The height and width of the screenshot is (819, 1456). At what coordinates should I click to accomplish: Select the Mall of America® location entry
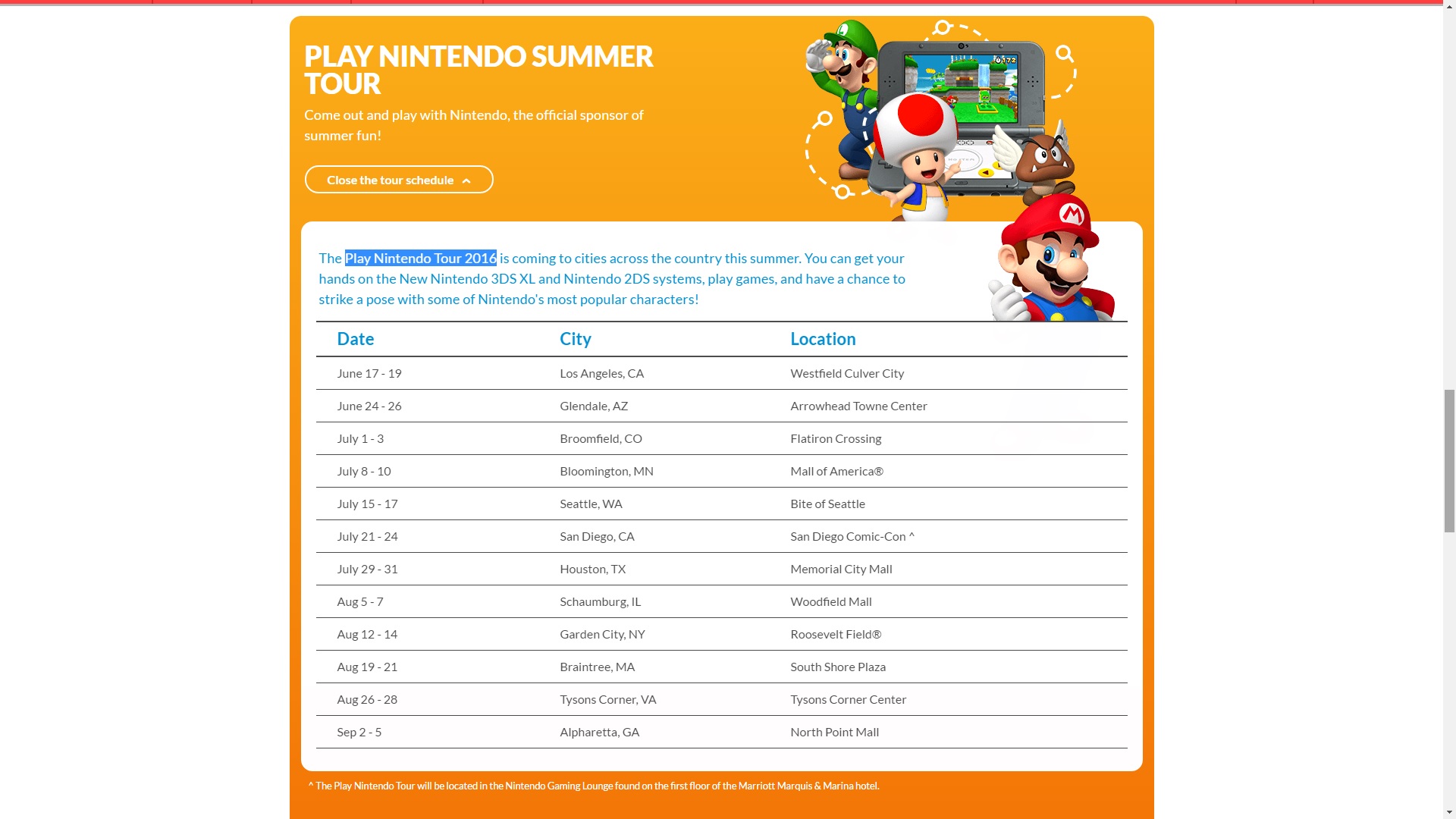tap(836, 471)
